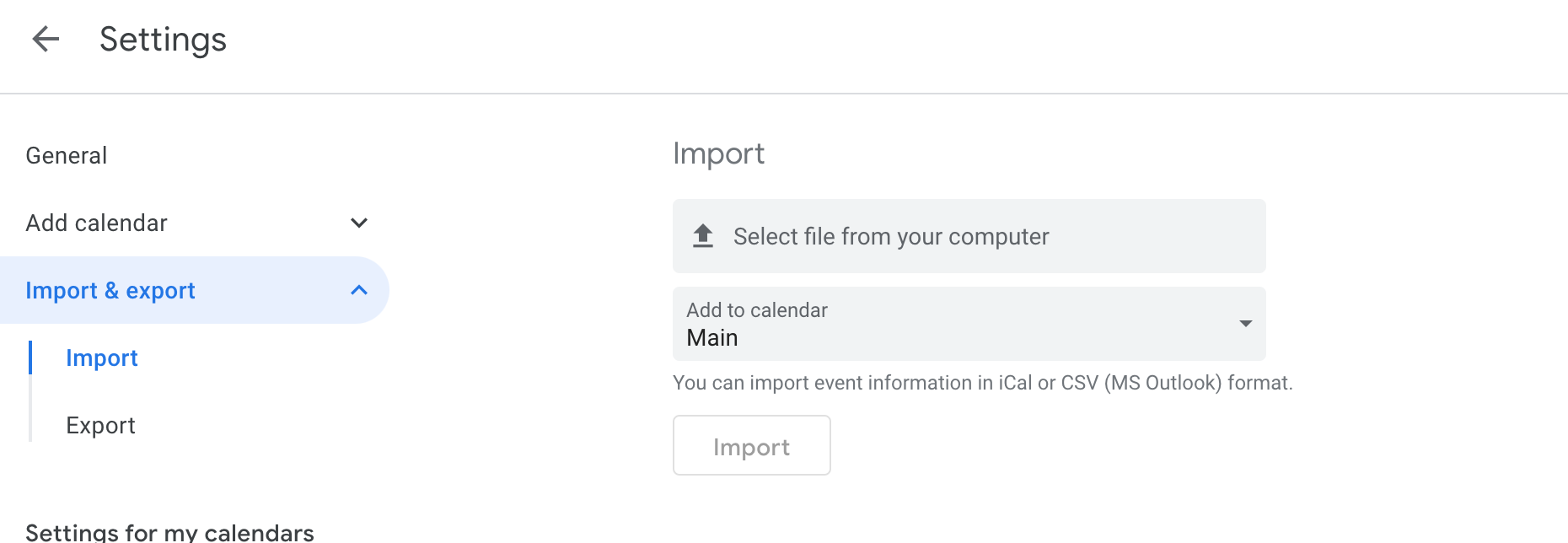Image resolution: width=1568 pixels, height=543 pixels.
Task: Choose Select file from your computer
Action: point(891,236)
